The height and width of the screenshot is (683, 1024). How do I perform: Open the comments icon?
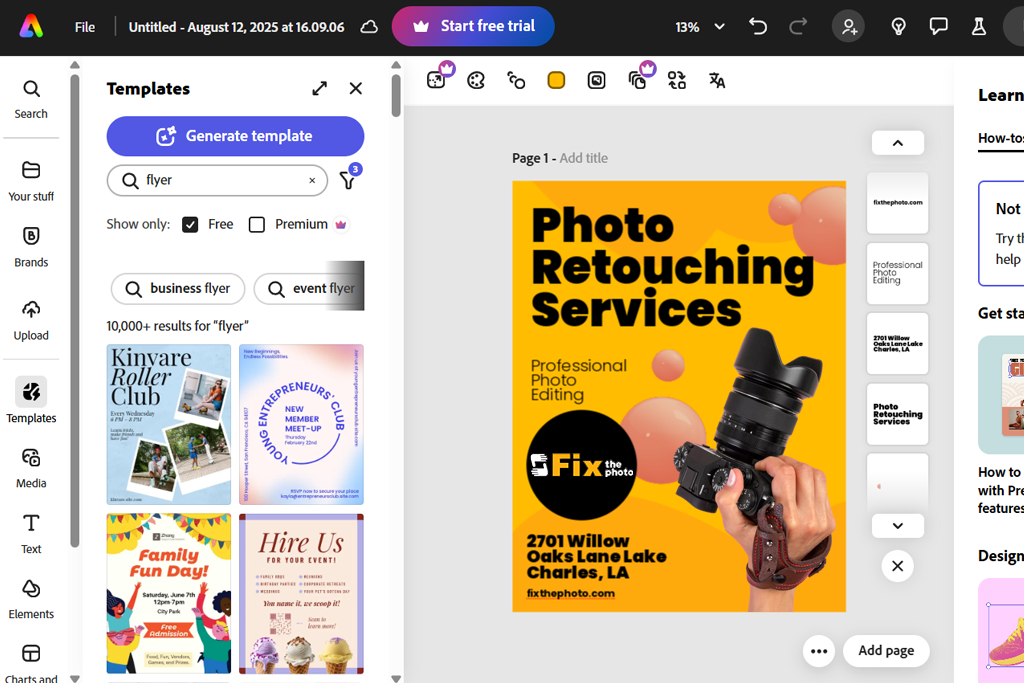click(938, 27)
